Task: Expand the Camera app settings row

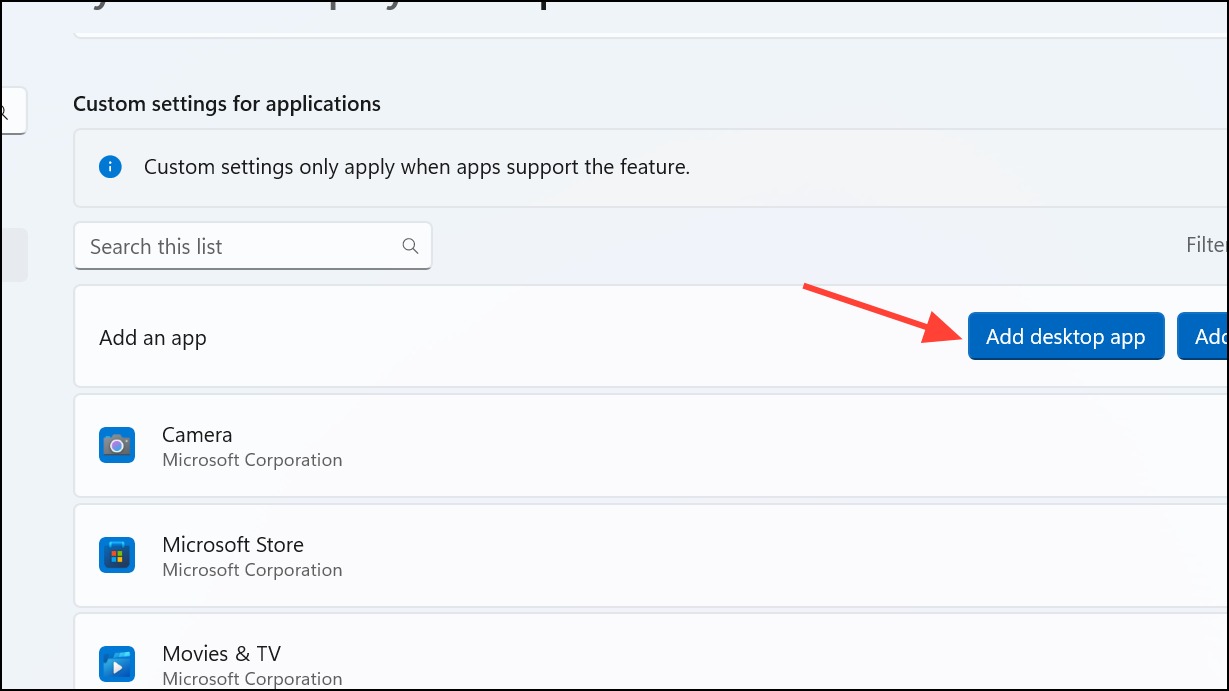Action: click(x=651, y=446)
